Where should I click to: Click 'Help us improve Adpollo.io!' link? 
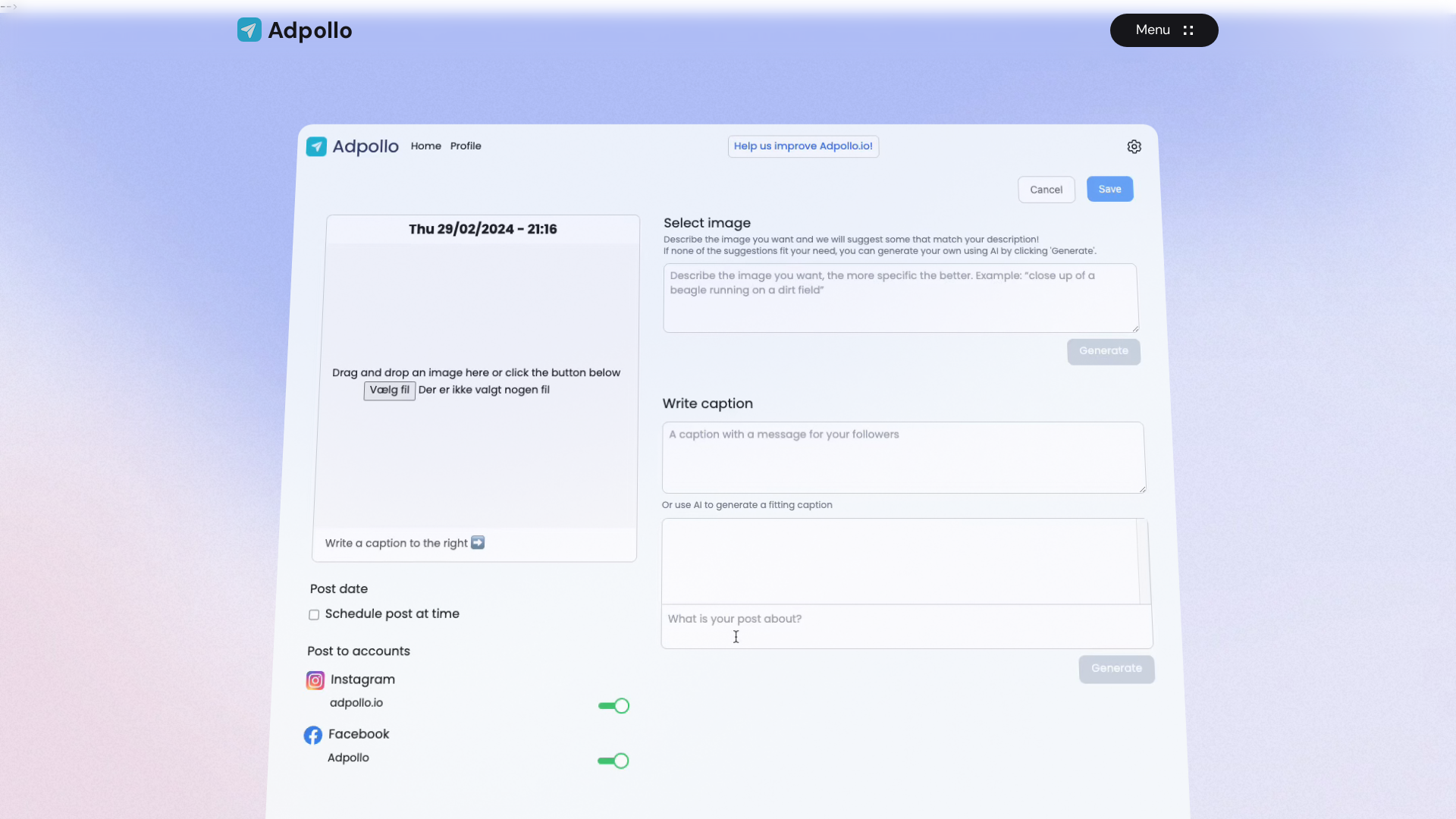(803, 146)
